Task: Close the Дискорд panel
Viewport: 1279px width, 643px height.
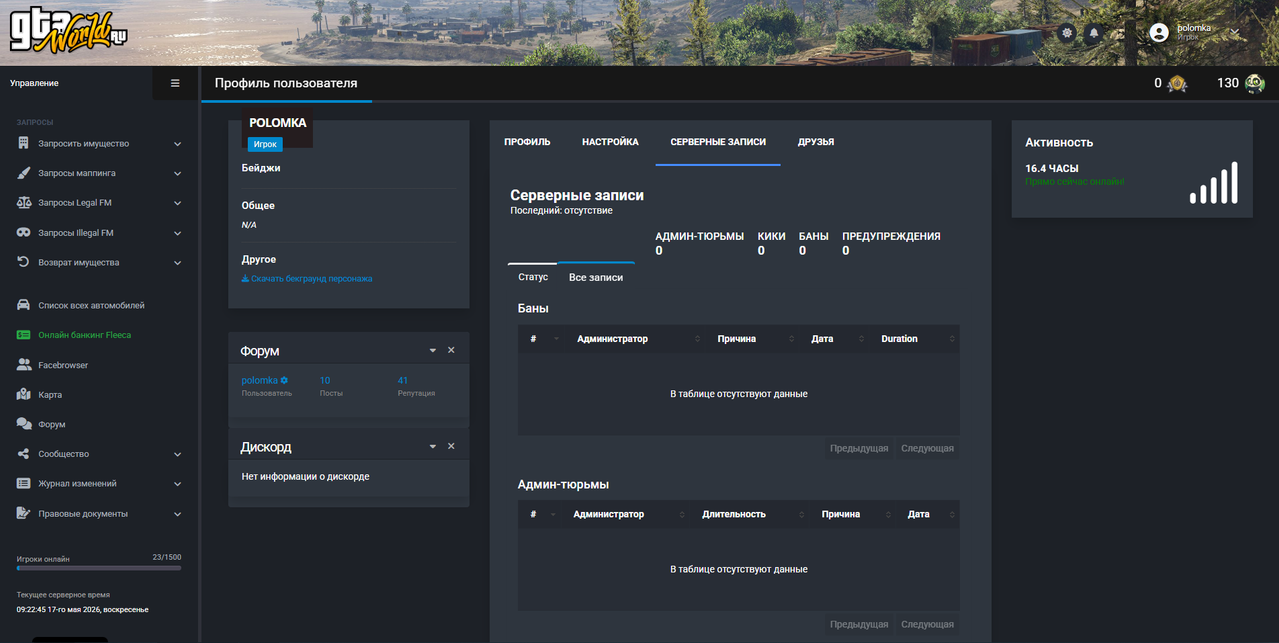Action: 451,446
